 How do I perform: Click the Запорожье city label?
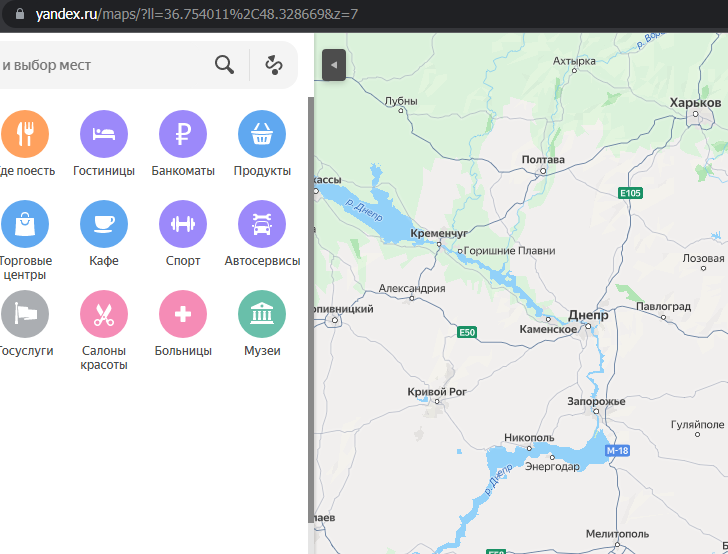pyautogui.click(x=596, y=401)
